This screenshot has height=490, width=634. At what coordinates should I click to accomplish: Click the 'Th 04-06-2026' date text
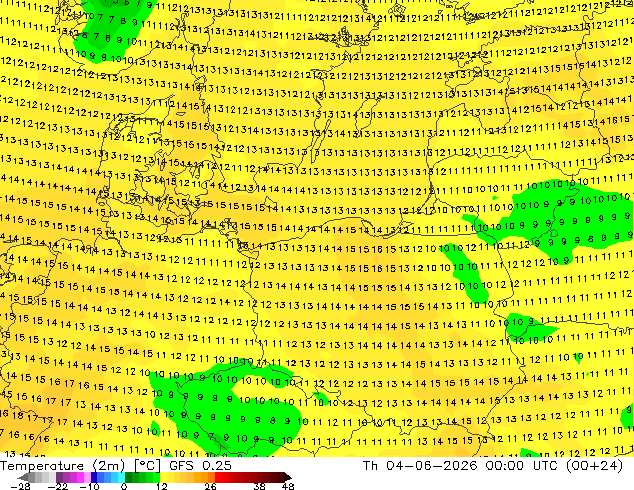click(420, 466)
